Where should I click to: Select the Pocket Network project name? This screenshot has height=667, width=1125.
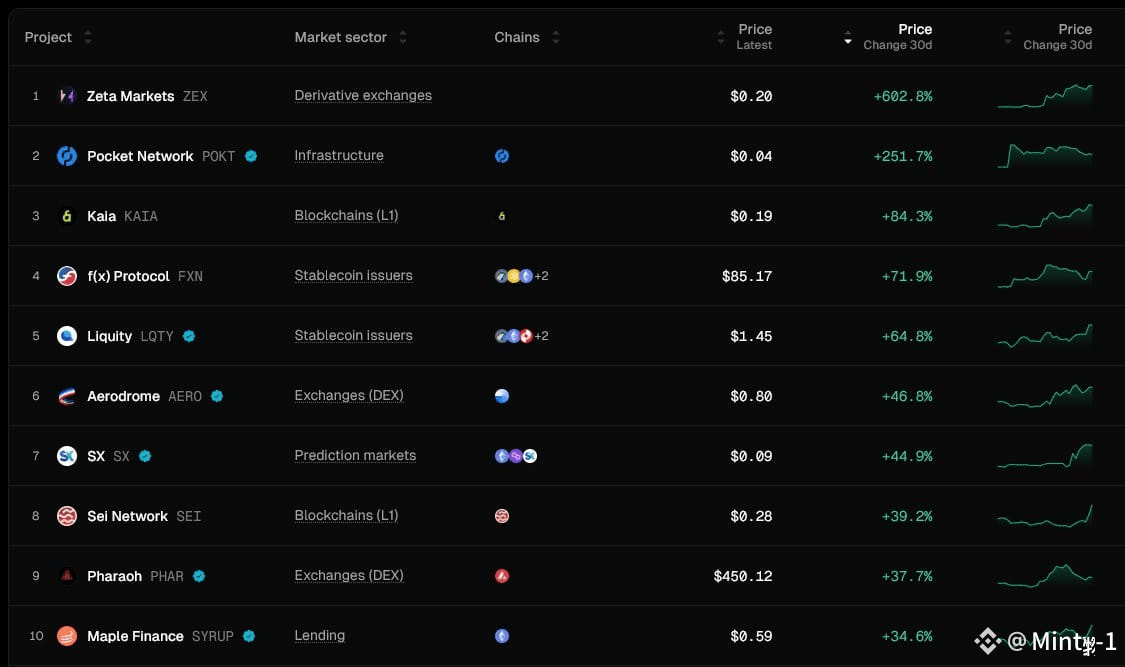click(140, 156)
